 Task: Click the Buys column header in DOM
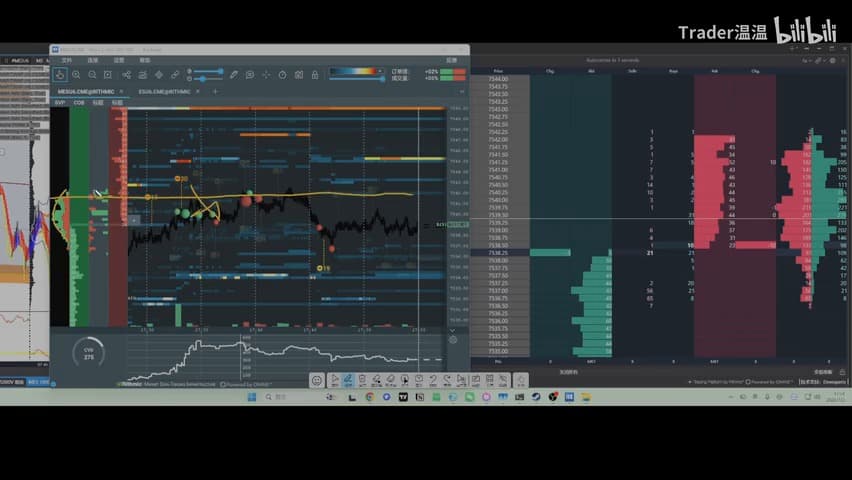tap(673, 71)
